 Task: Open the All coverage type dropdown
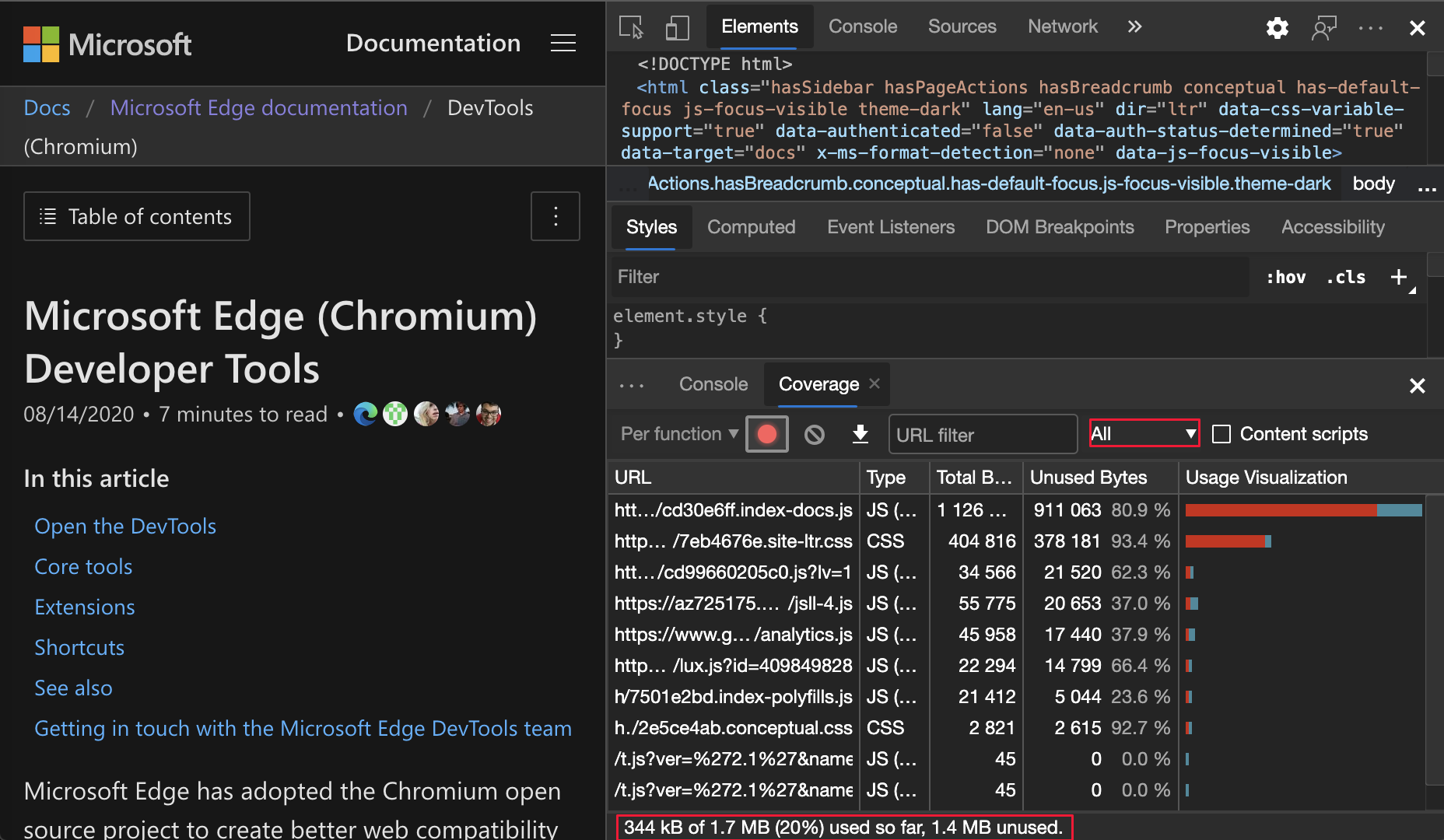[1144, 433]
